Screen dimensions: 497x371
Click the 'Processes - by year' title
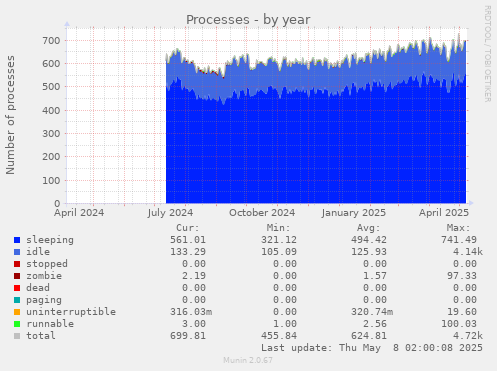pyautogui.click(x=248, y=20)
